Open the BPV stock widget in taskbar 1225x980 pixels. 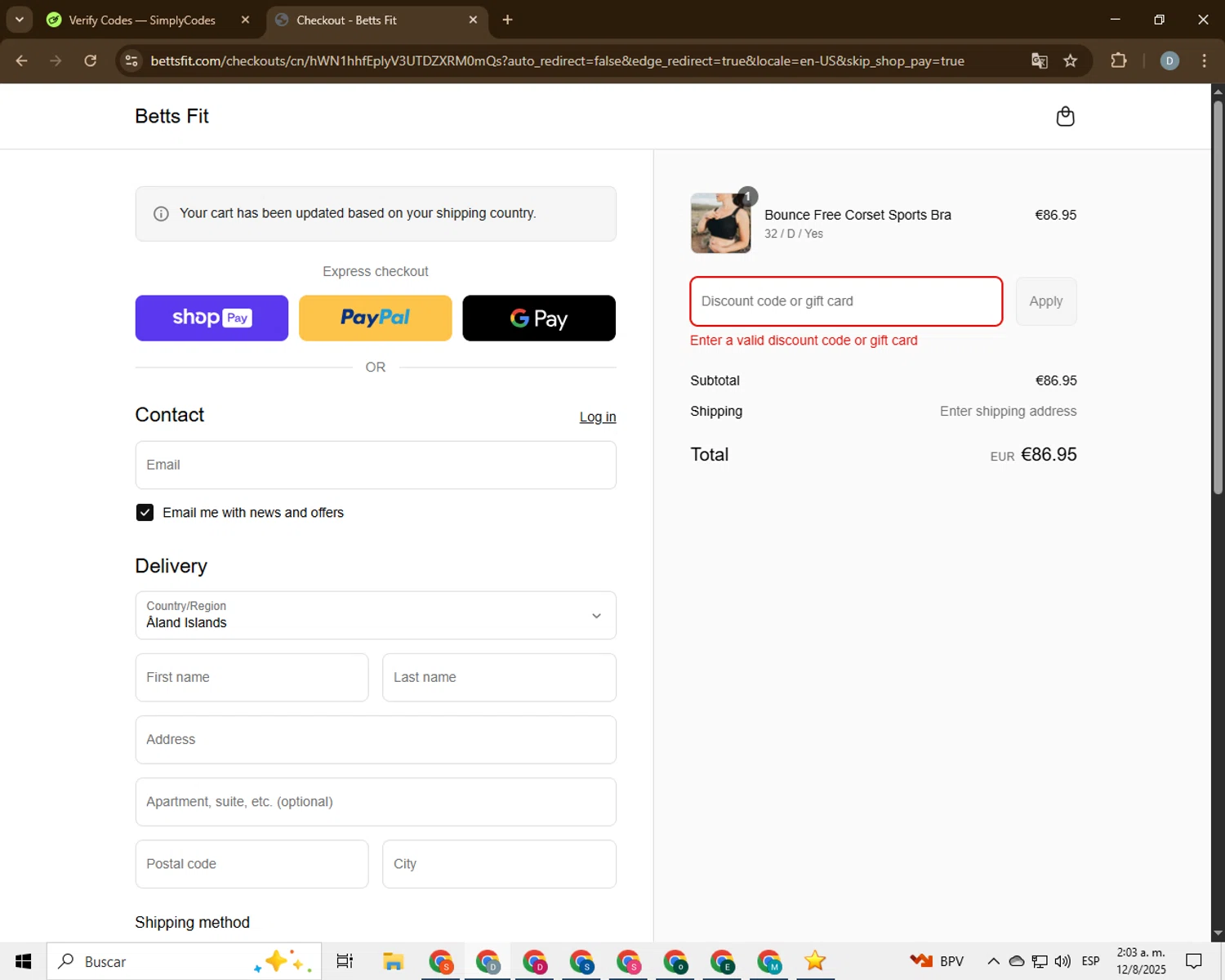tap(938, 961)
